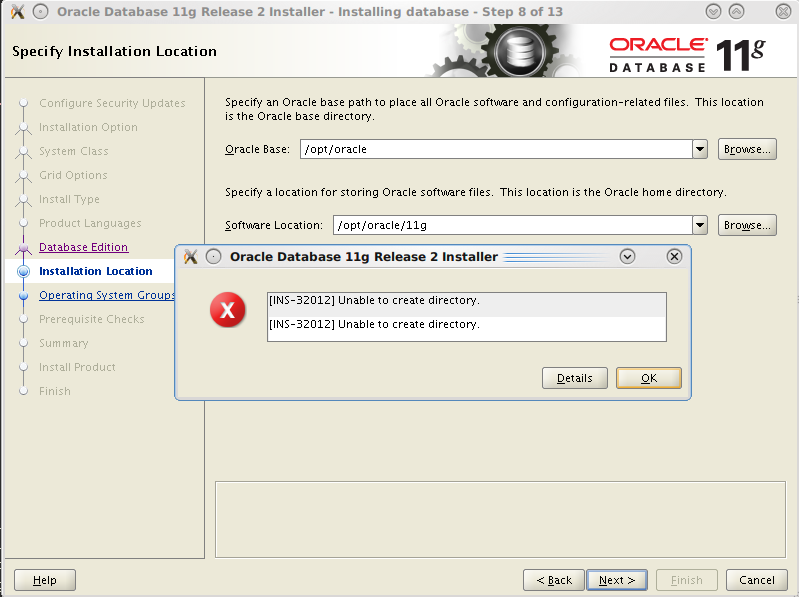Click the error dialog shade arrow icon

tap(627, 256)
